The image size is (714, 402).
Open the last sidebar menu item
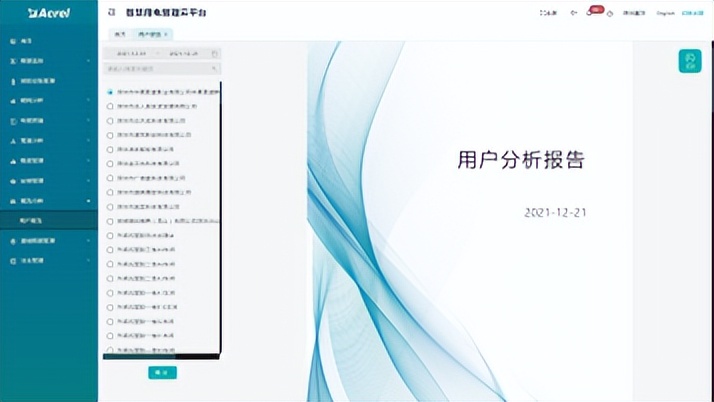[49, 261]
